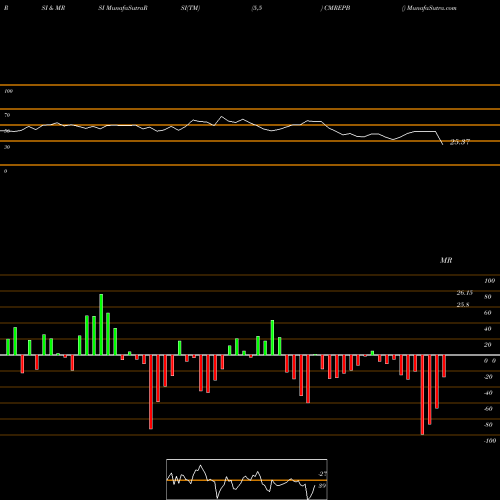Click the -100 label on MR axis
This screenshot has width=500, height=500.
click(x=490, y=441)
